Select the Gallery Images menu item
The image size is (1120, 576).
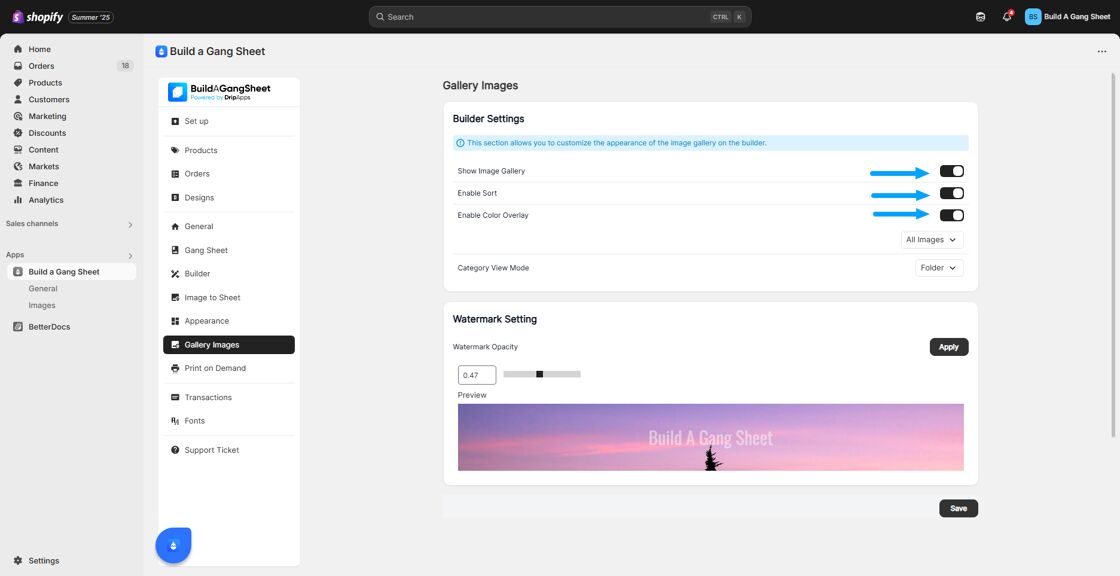[x=229, y=344]
